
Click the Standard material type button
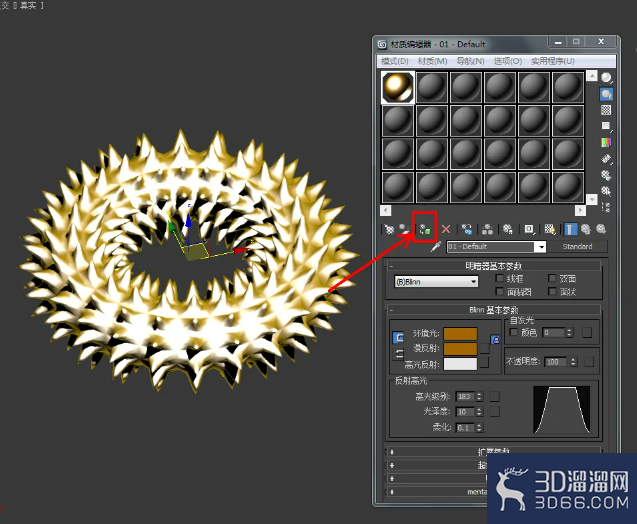click(x=577, y=247)
